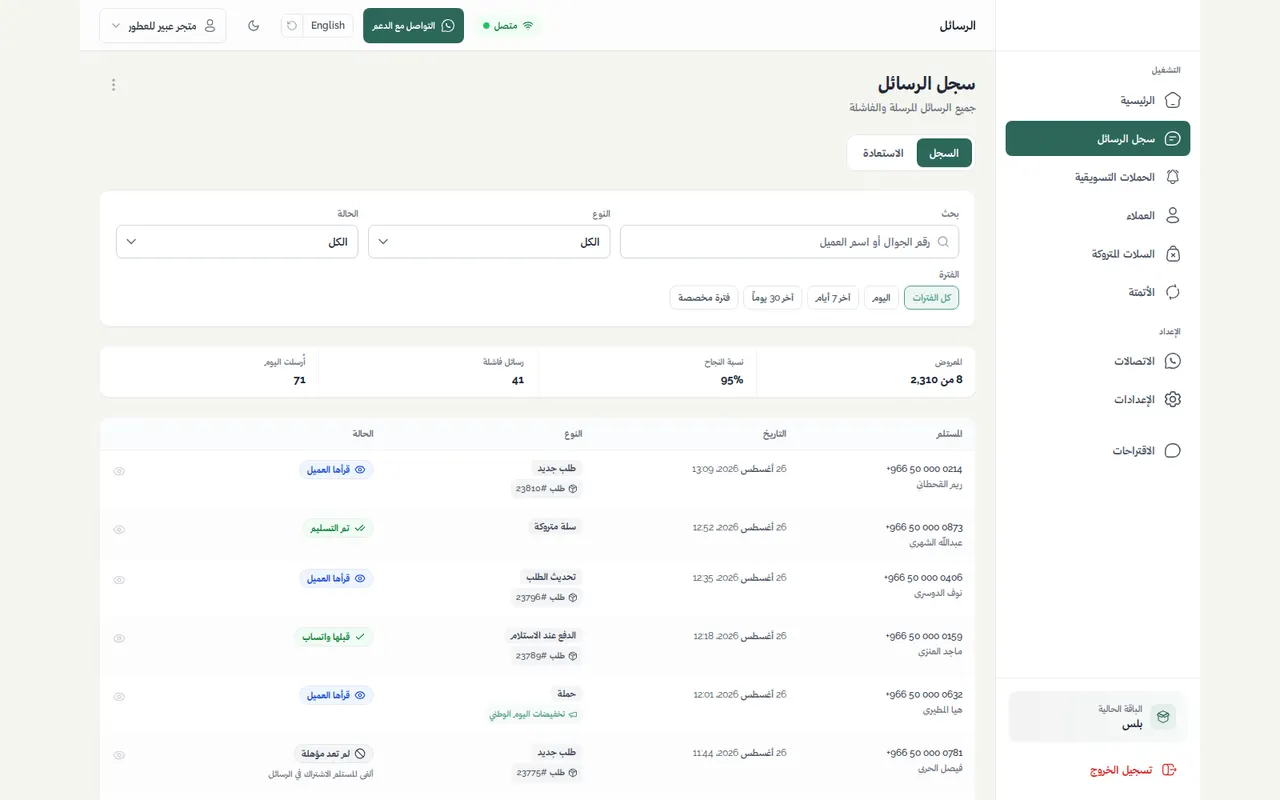Click order badge طلب #23789
Screen dimensions: 1280x800
click(546, 656)
